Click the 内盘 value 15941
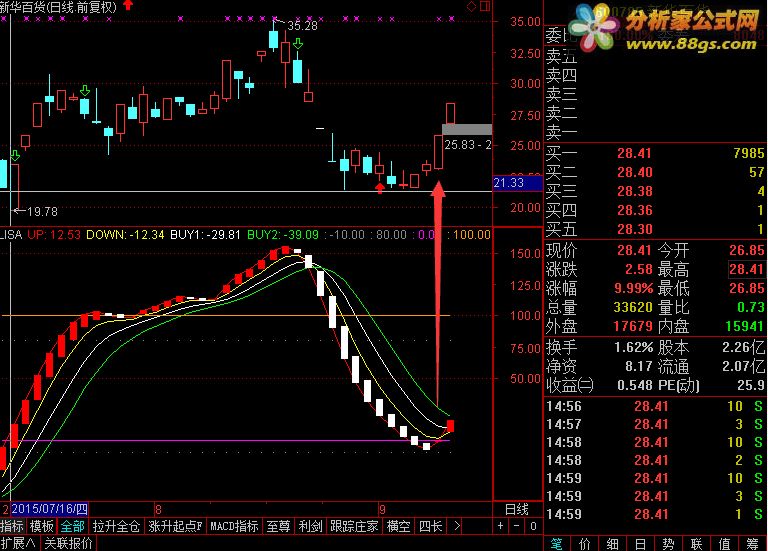Viewport: 768px width, 551px height. click(x=744, y=326)
